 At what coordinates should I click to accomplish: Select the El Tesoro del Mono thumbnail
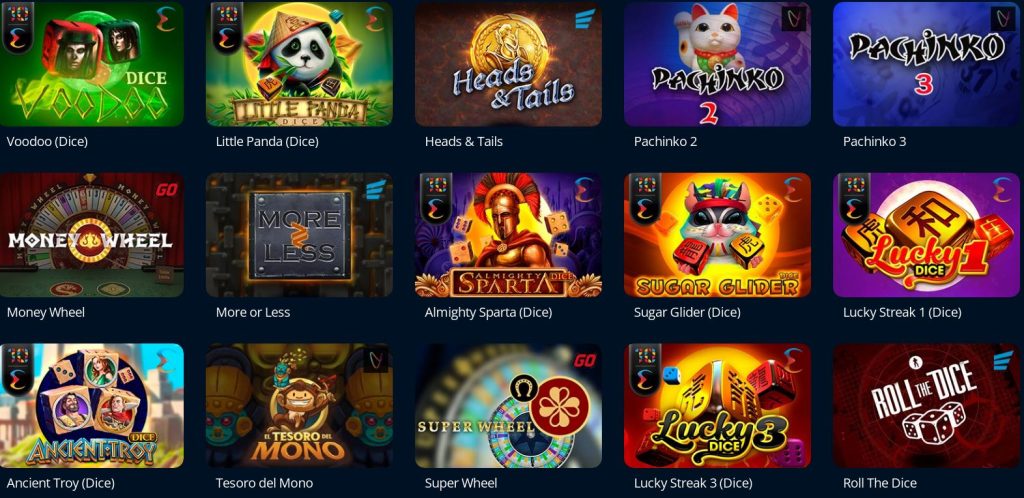(x=299, y=406)
